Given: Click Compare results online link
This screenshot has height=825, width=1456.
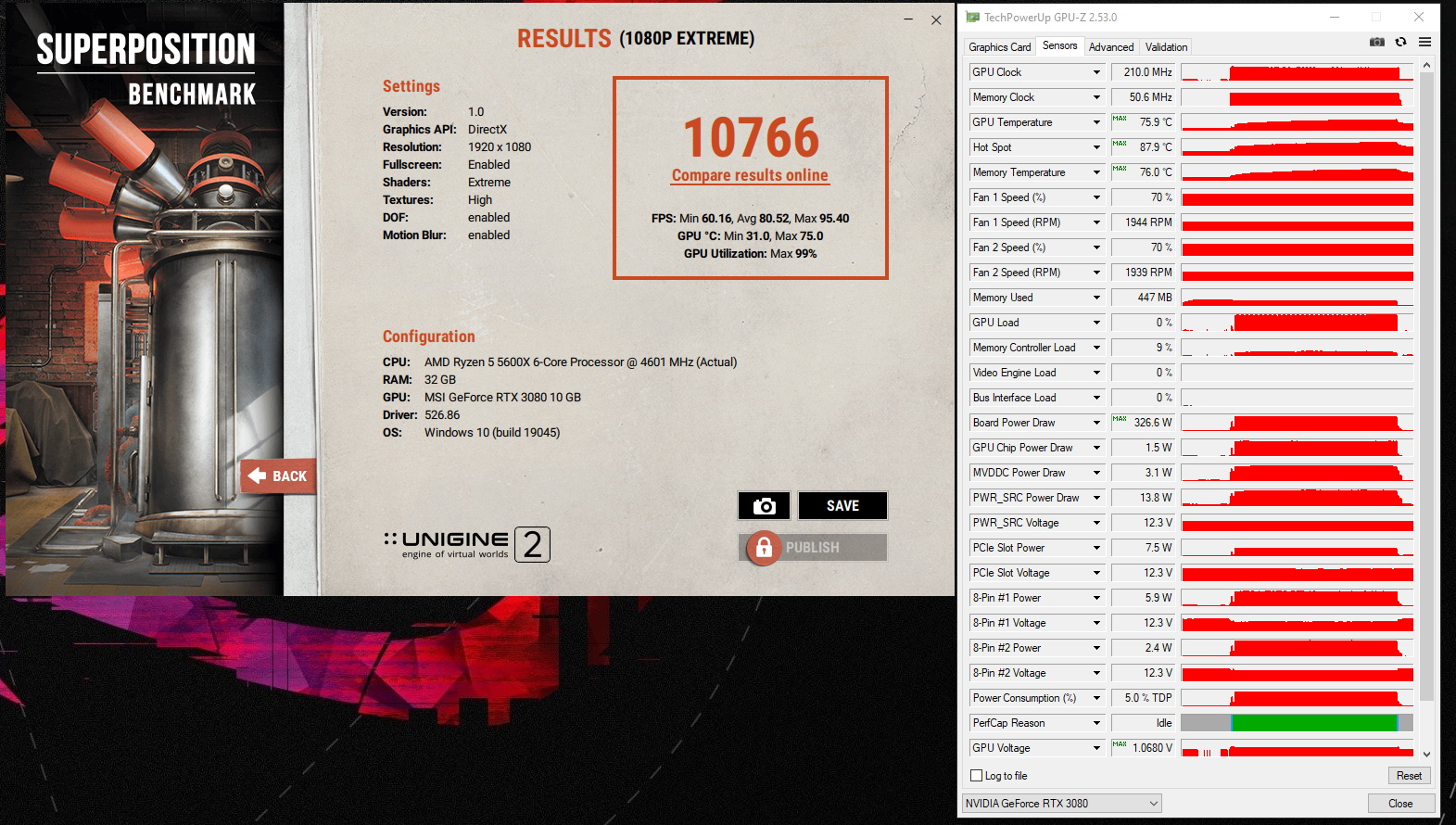Looking at the screenshot, I should pos(750,175).
